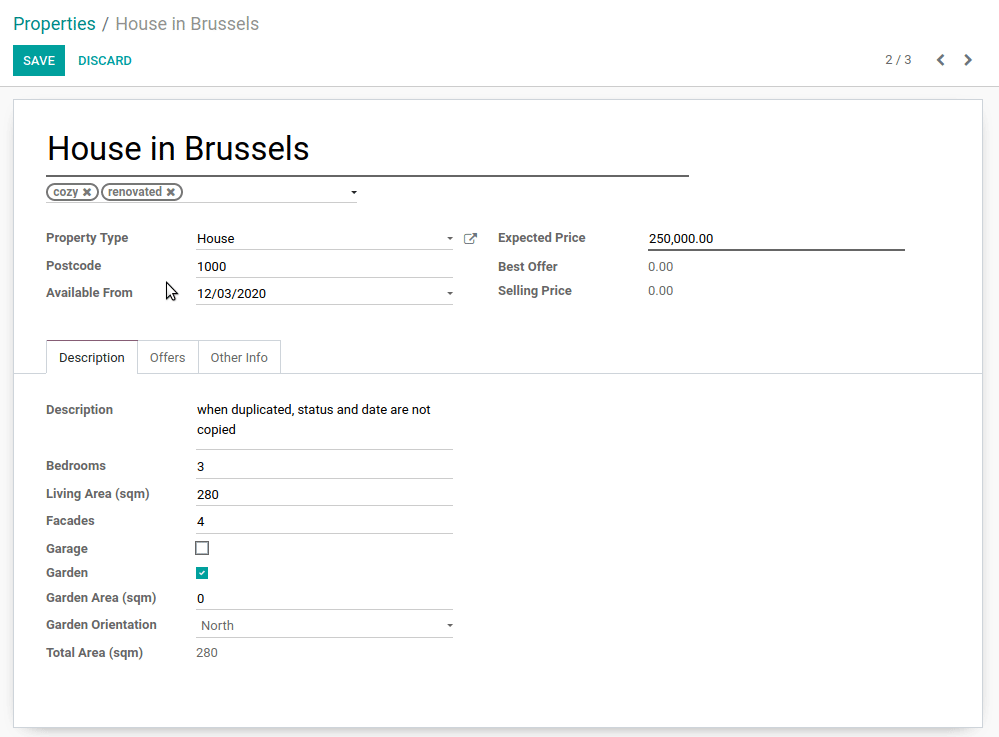Image resolution: width=999 pixels, height=737 pixels.
Task: Discard changes to the record
Action: (x=105, y=61)
